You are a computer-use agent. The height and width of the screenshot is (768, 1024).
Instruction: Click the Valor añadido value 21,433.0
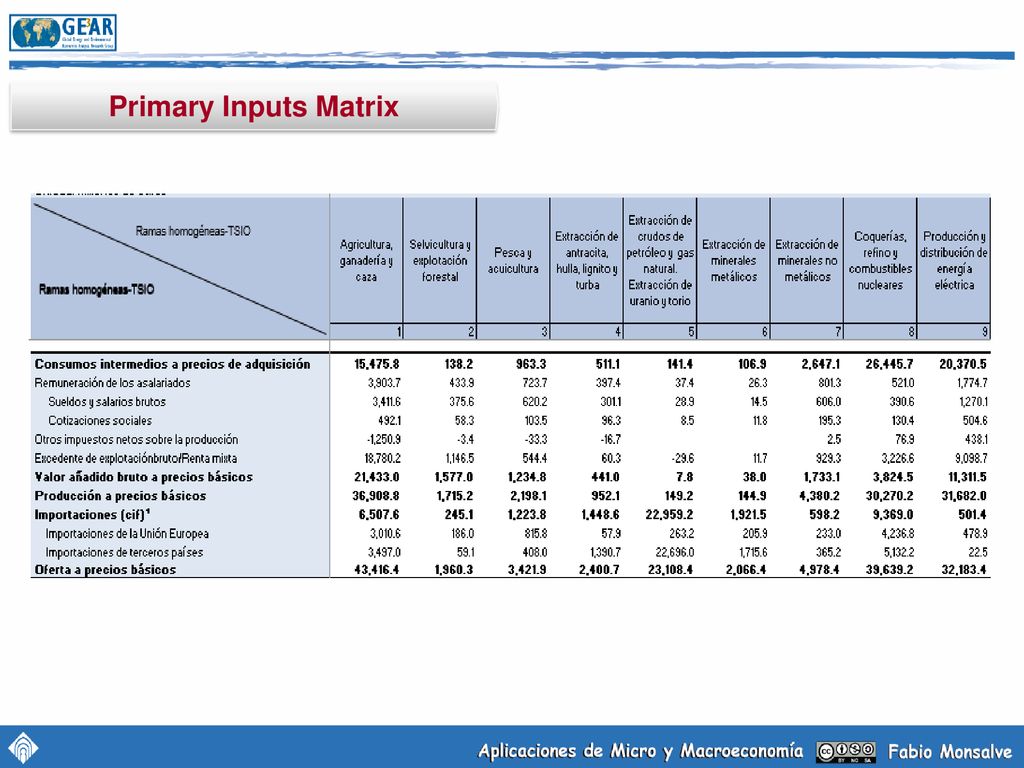click(x=377, y=477)
